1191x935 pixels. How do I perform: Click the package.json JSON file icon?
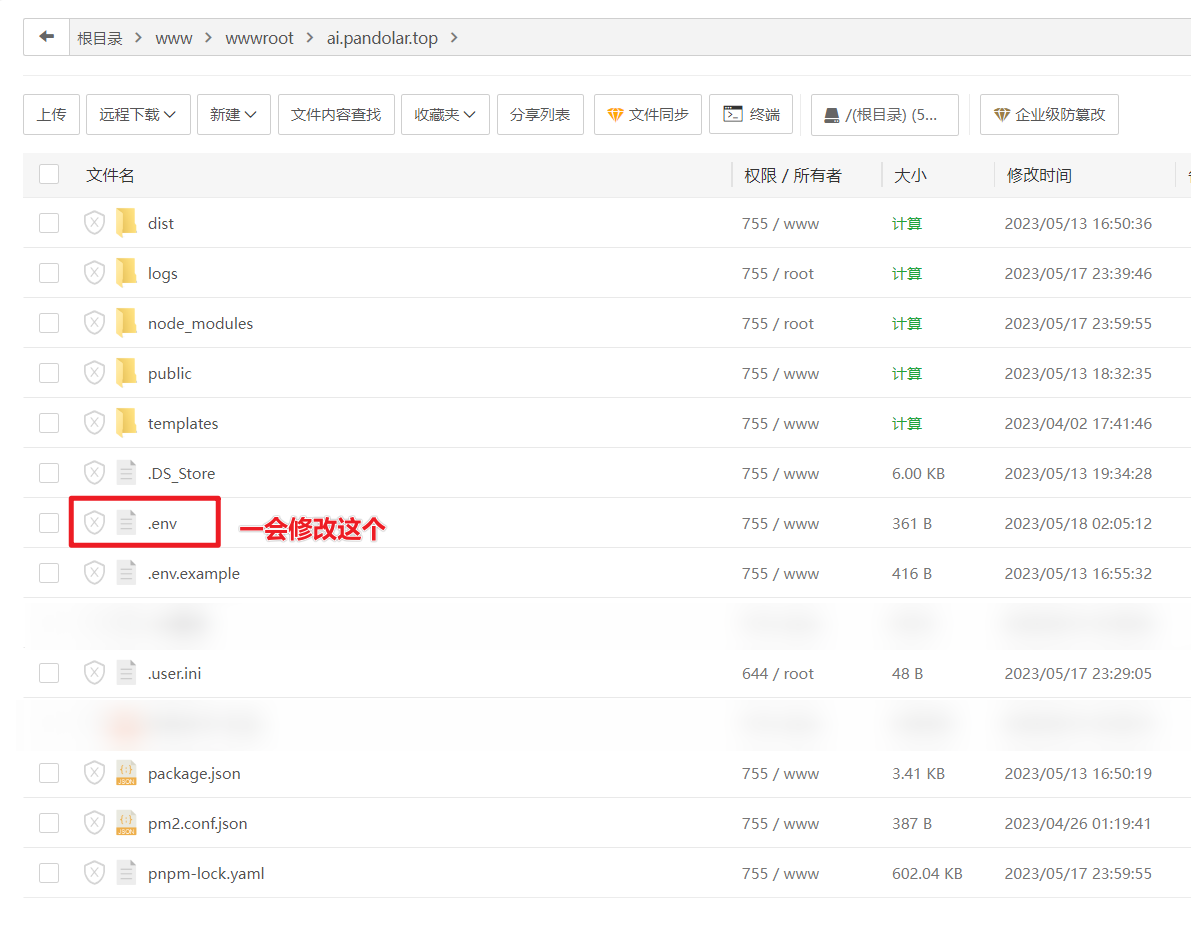coord(126,773)
